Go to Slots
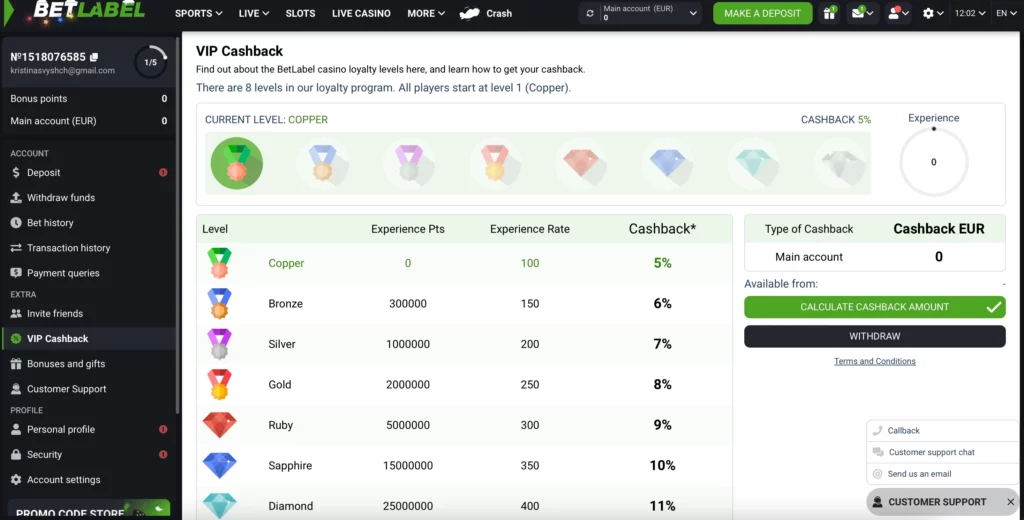Viewport: 1024px width, 520px height. coord(300,13)
